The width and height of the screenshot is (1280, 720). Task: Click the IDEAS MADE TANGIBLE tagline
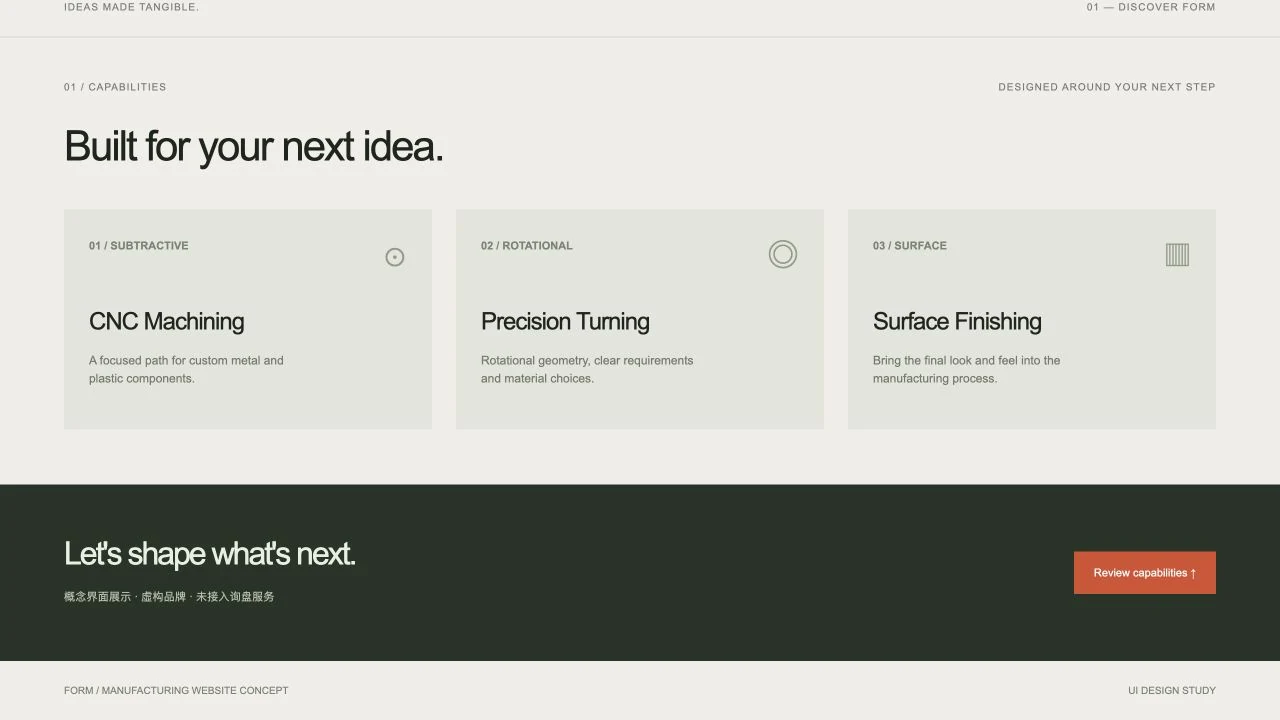(x=132, y=7)
